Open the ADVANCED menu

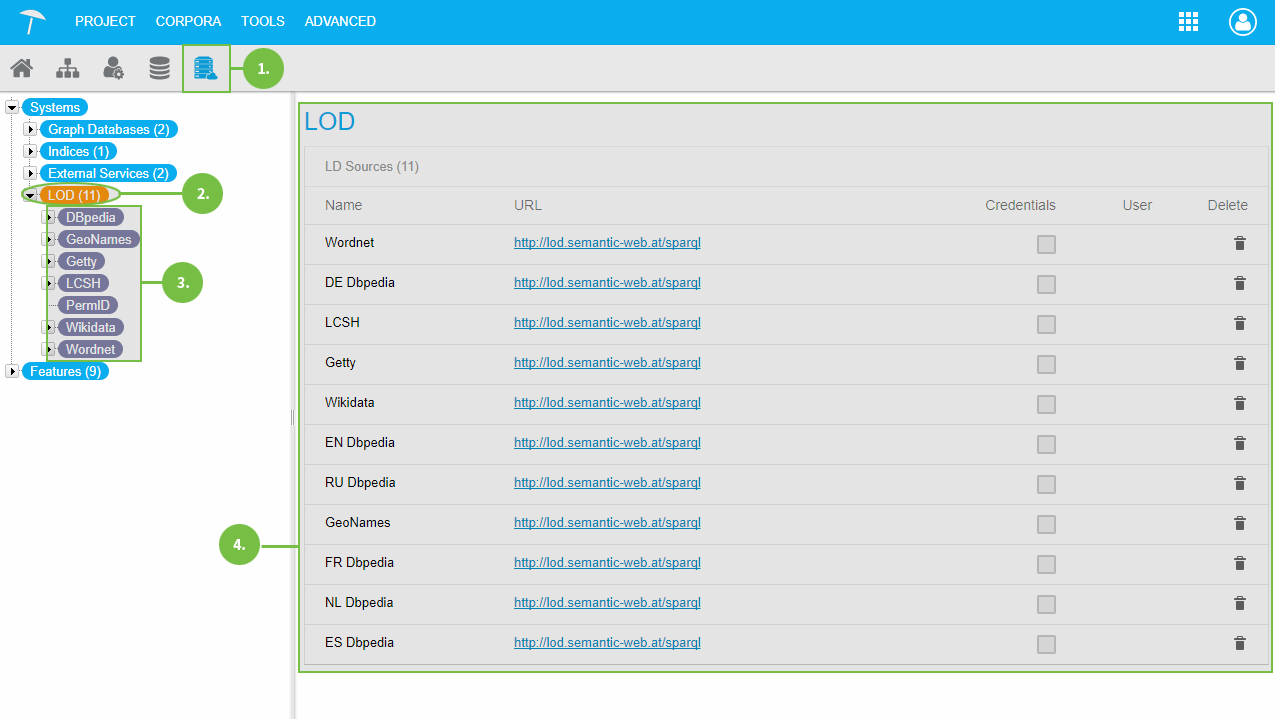click(340, 21)
